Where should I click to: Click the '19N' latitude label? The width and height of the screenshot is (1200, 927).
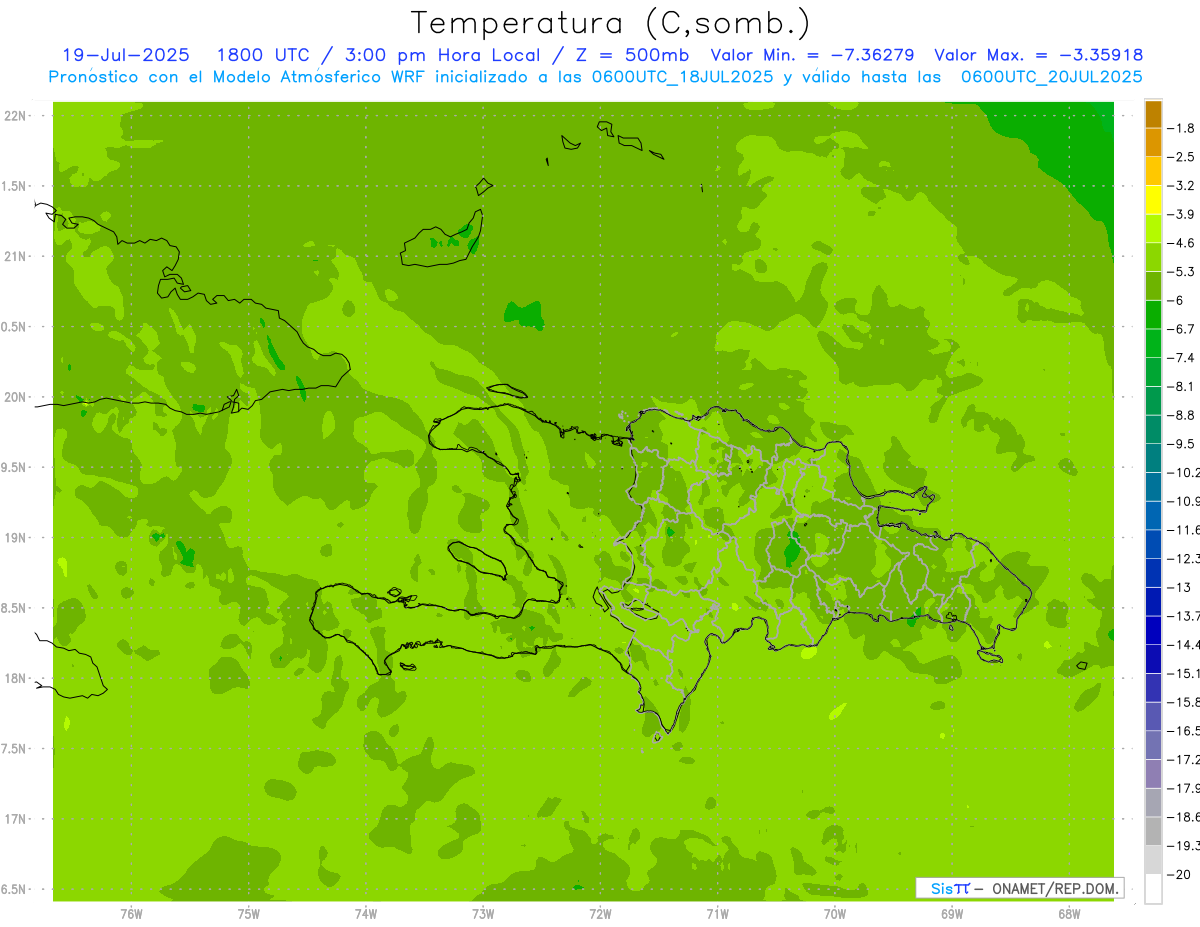pos(15,538)
